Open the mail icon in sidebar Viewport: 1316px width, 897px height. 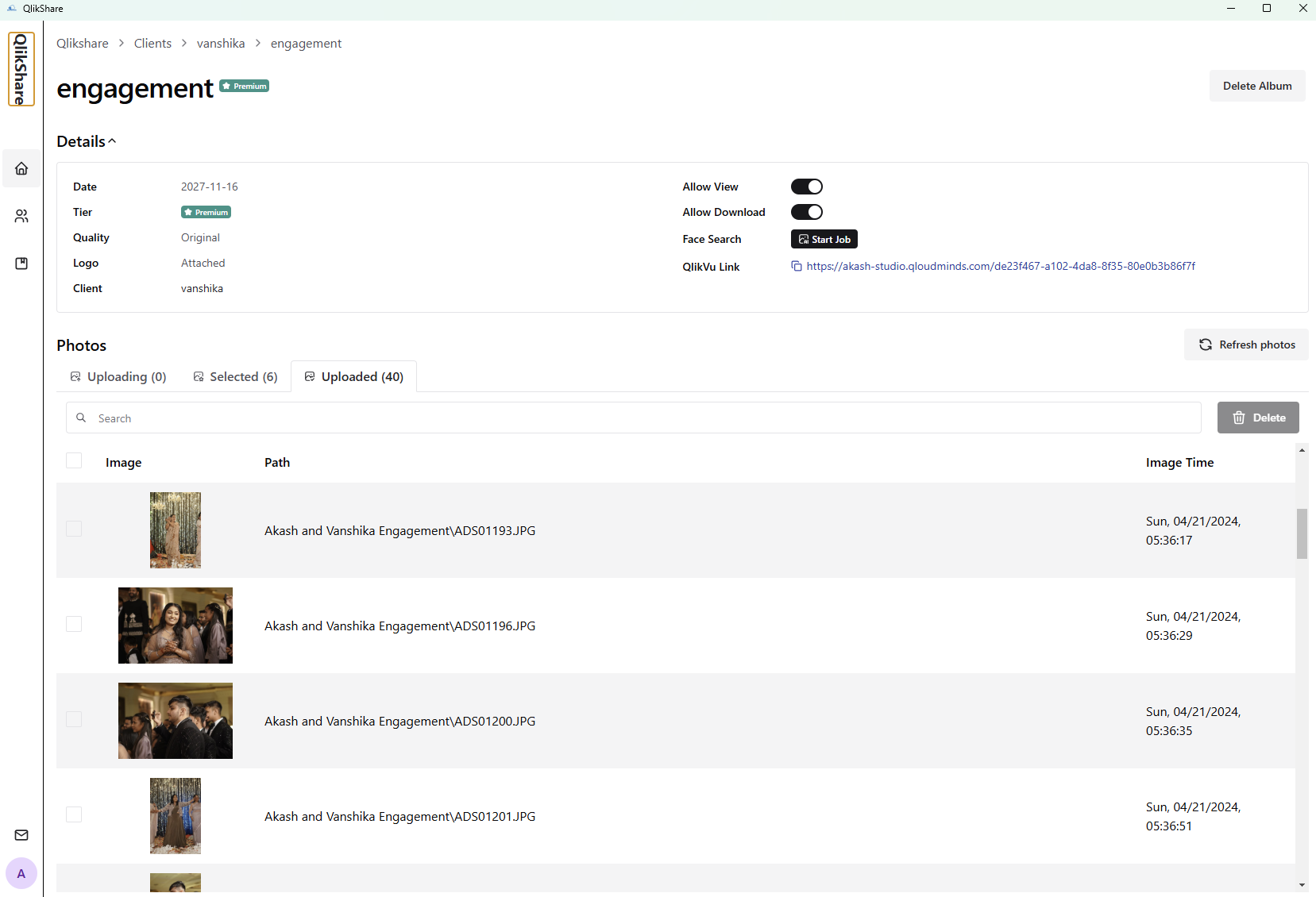click(x=21, y=835)
